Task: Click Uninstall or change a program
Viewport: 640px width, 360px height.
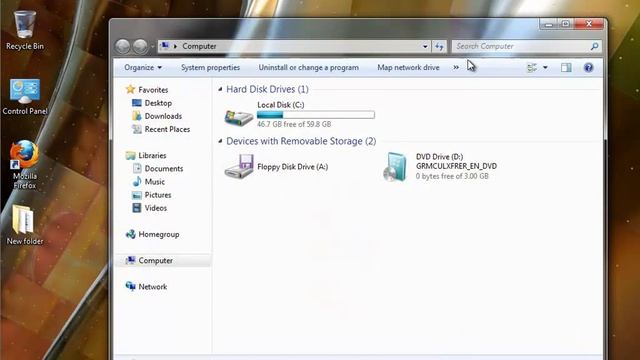Action: 309,68
